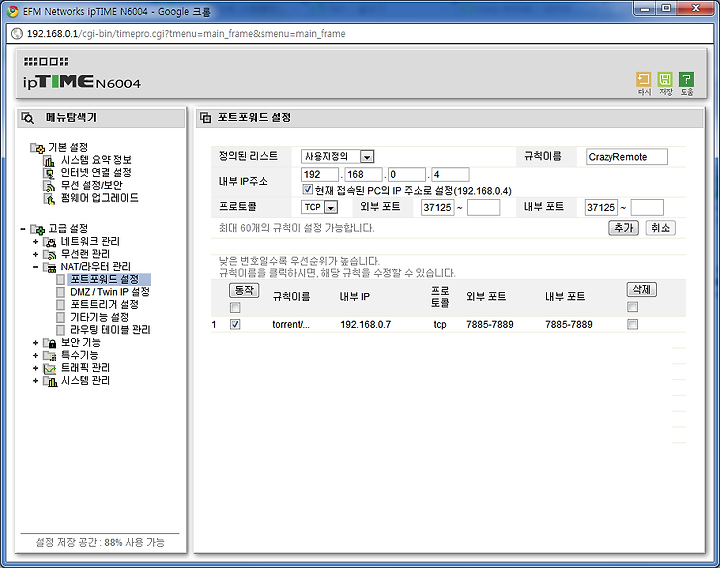Click the first IP octet field 192
The width and height of the screenshot is (720, 568).
(320, 174)
